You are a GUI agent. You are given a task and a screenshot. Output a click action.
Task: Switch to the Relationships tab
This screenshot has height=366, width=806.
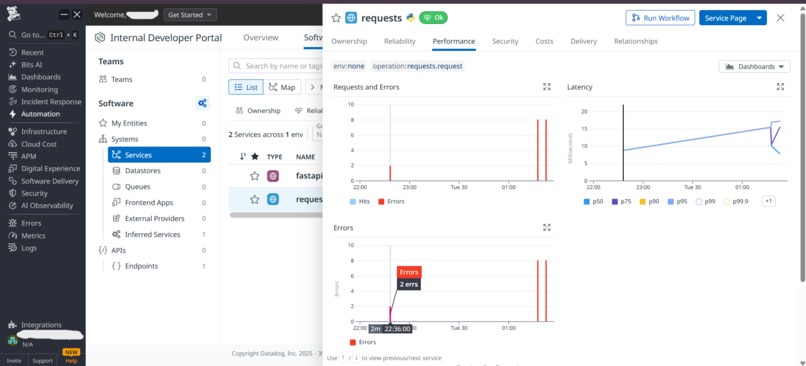pyautogui.click(x=636, y=41)
